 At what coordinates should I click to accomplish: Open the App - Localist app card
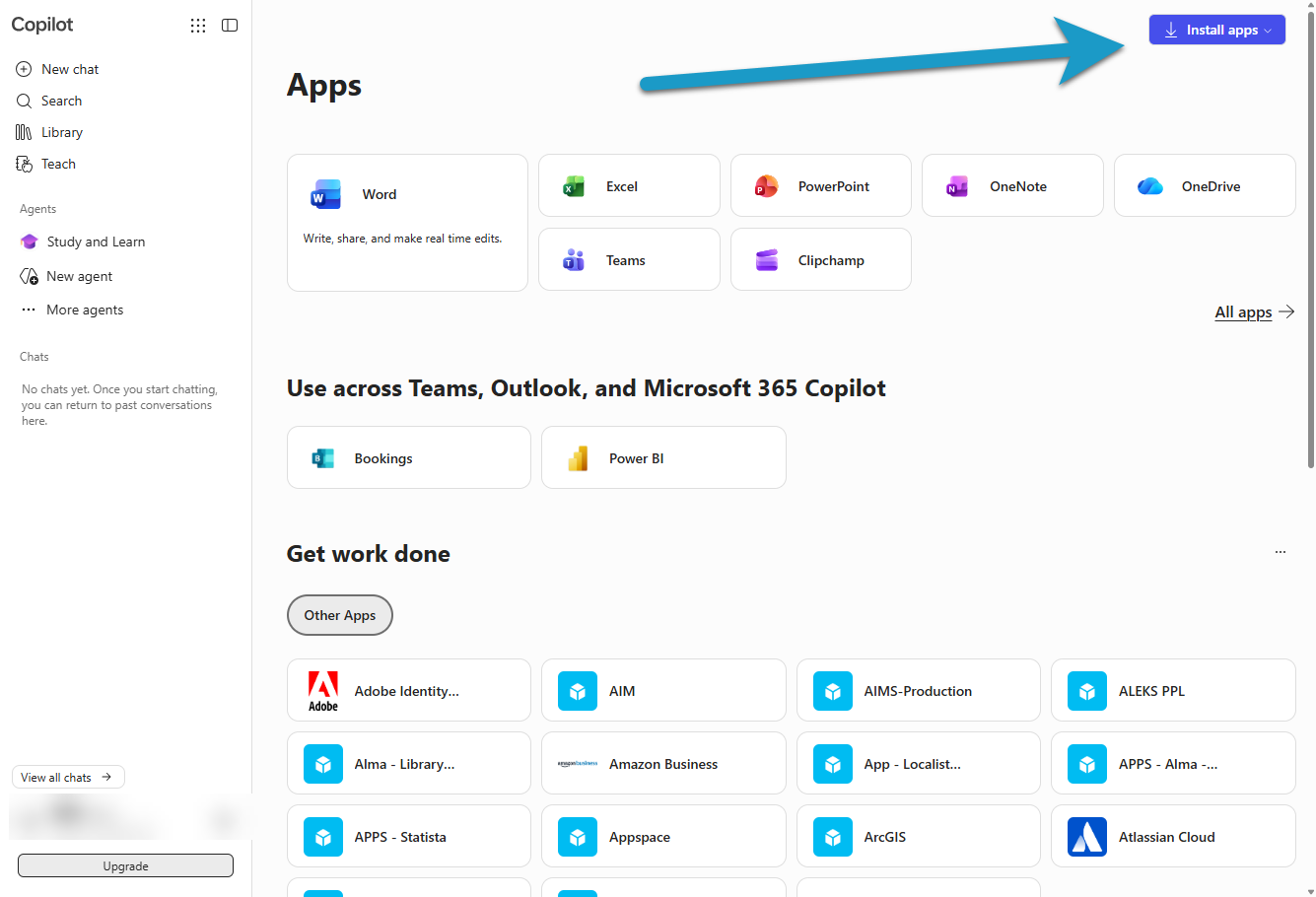tap(919, 763)
